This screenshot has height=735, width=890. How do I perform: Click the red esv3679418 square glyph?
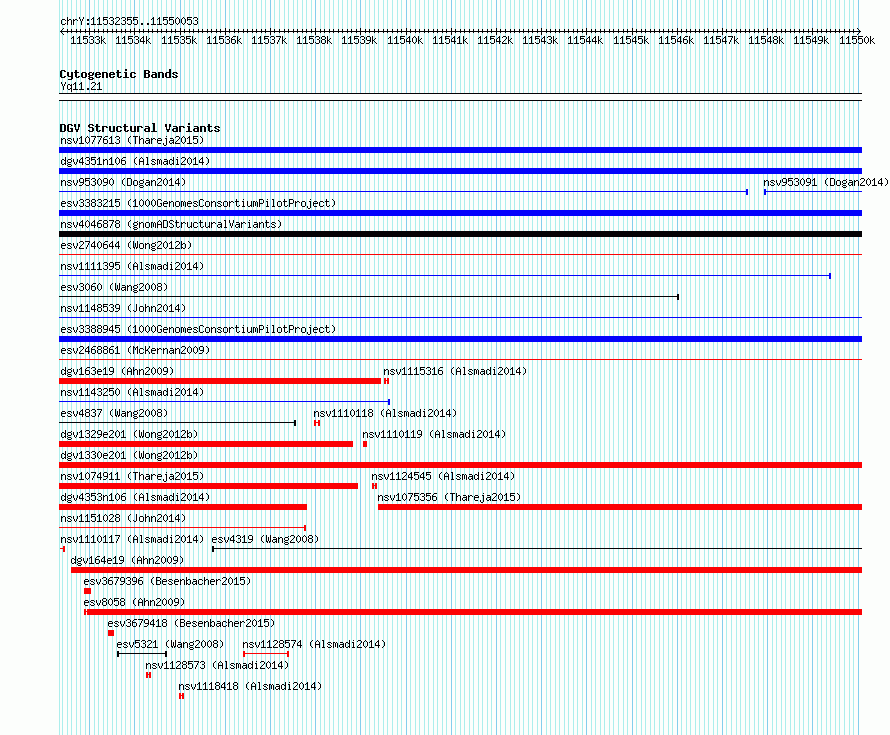click(x=111, y=633)
